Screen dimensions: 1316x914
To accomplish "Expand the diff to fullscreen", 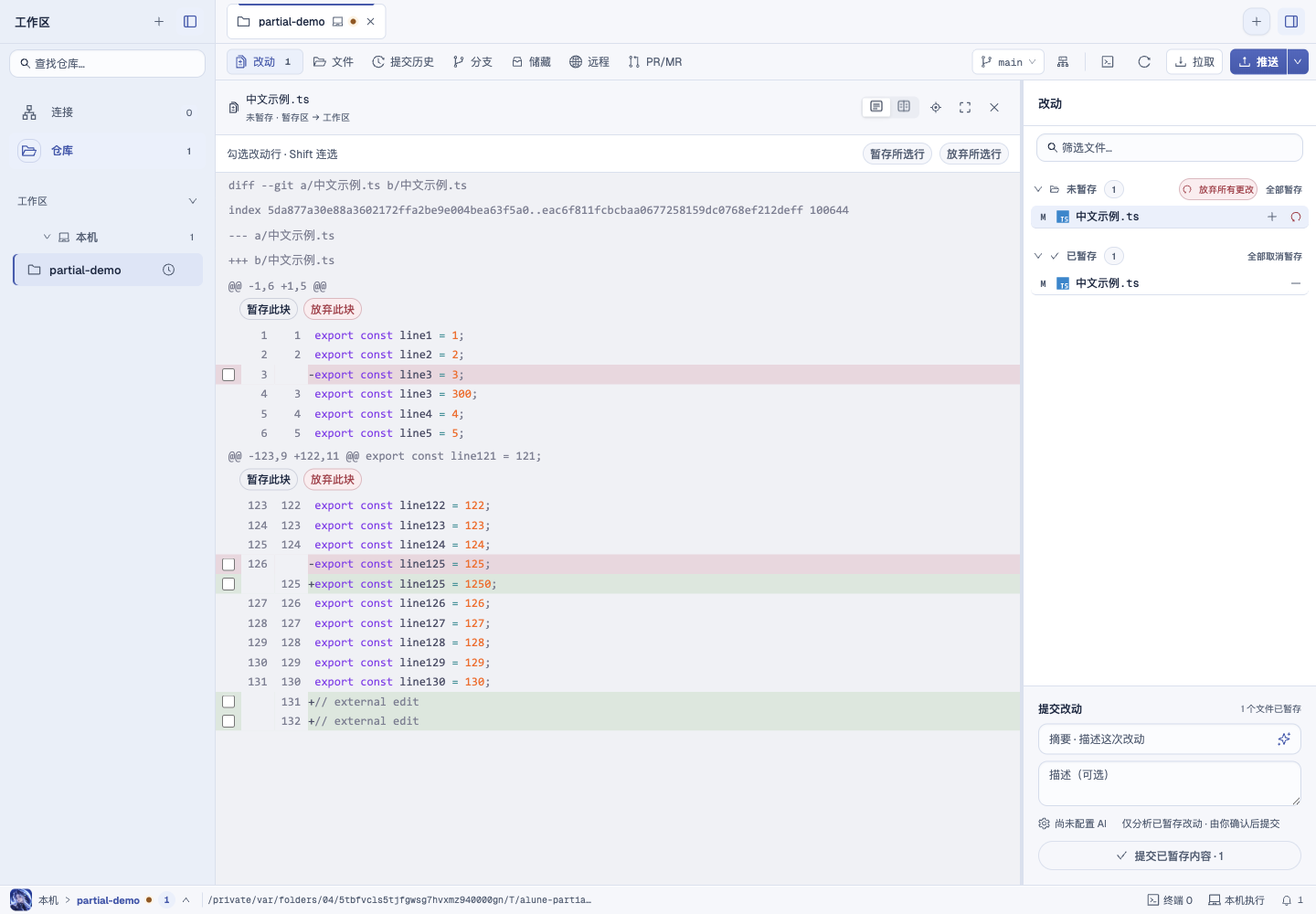I will click(x=965, y=107).
